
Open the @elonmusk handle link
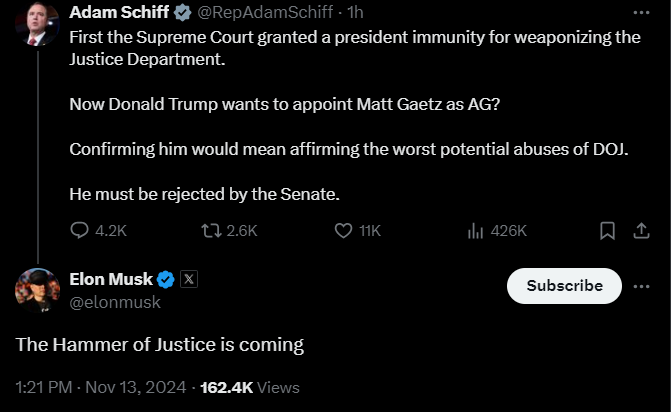pyautogui.click(x=115, y=301)
